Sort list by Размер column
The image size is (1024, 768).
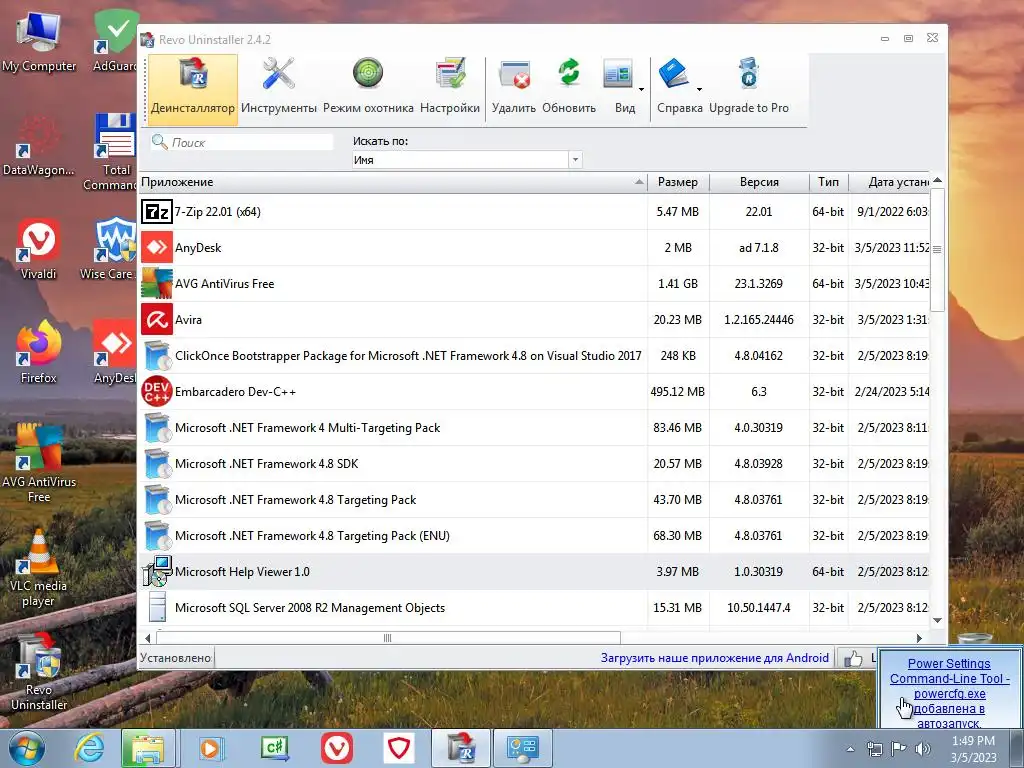[678, 182]
